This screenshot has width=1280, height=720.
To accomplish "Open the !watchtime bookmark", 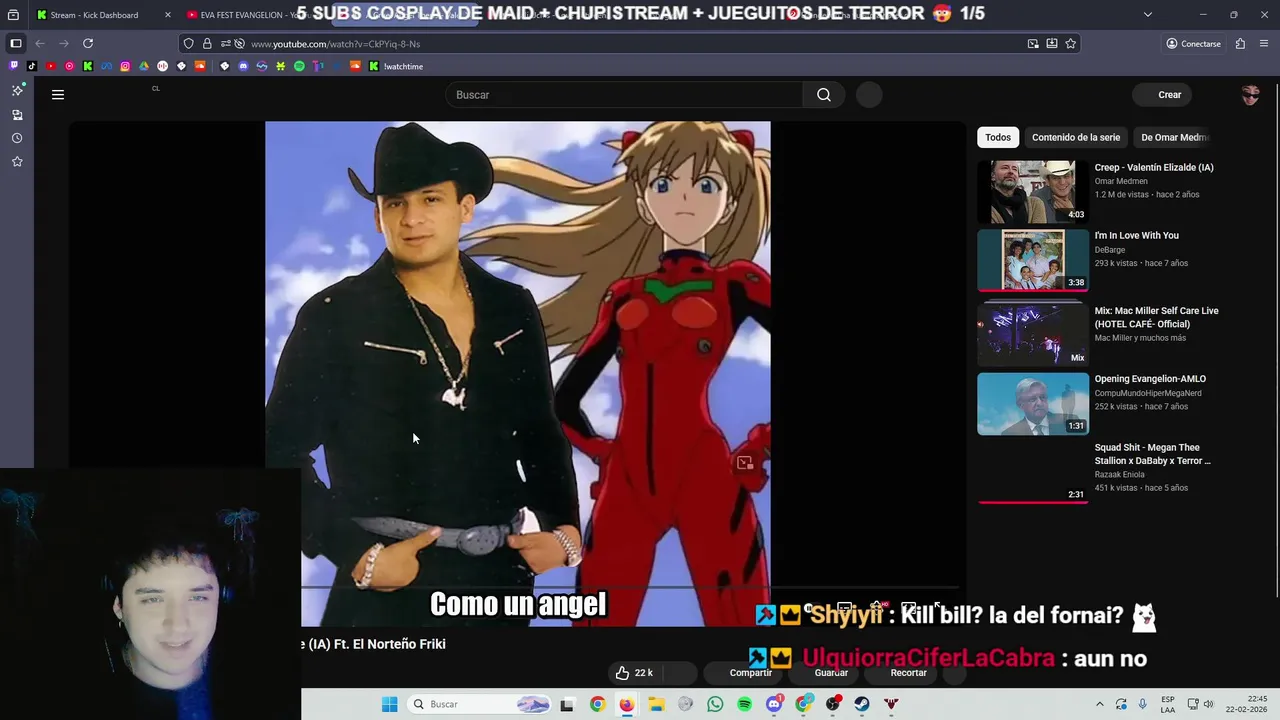I will [396, 66].
